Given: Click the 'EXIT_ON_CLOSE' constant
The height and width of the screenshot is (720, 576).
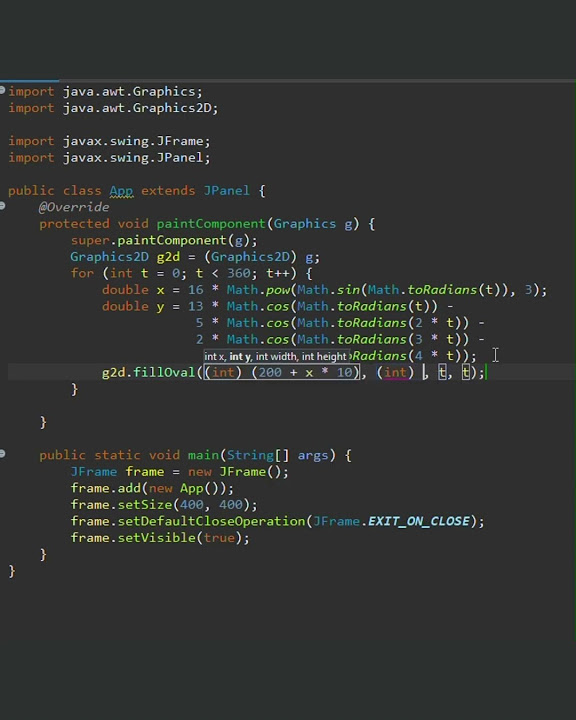Looking at the screenshot, I should coord(418,521).
